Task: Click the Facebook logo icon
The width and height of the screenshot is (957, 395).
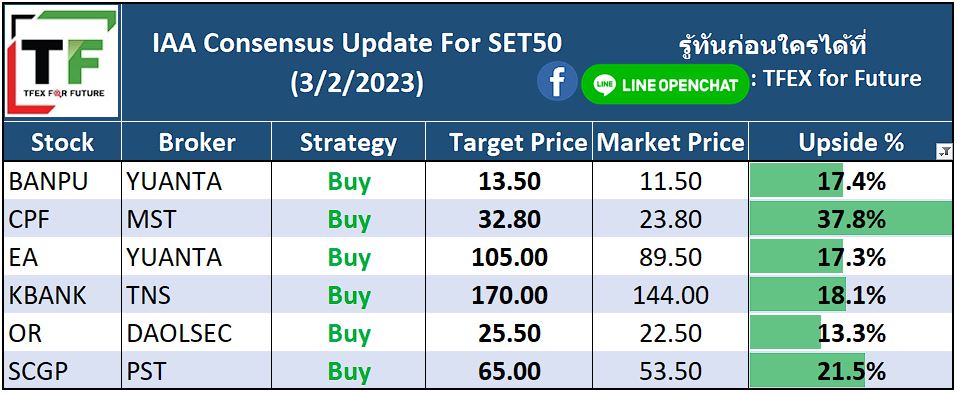Action: tap(557, 81)
